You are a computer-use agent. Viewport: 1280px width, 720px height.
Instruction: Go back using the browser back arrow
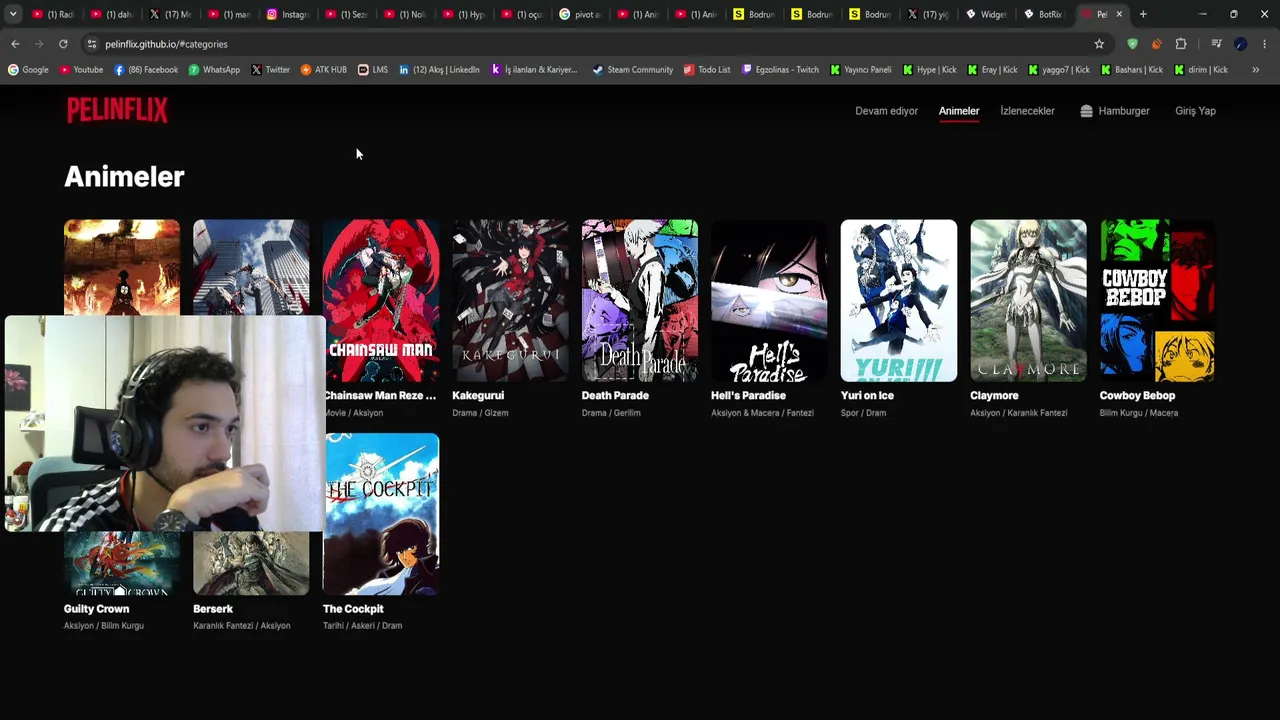[15, 44]
